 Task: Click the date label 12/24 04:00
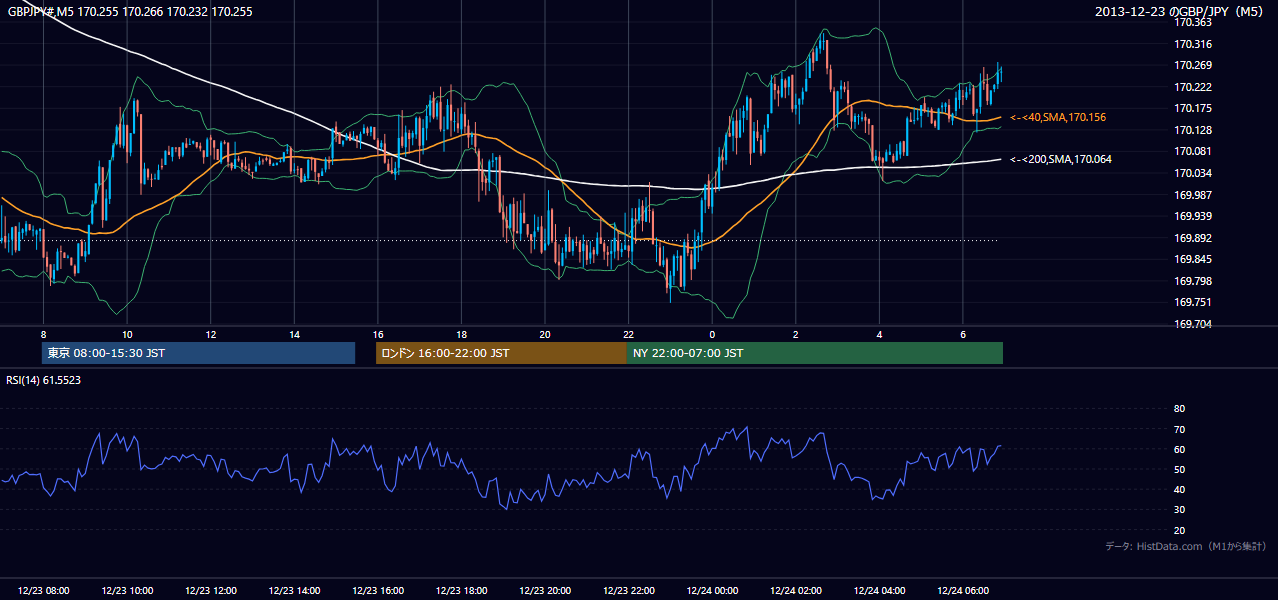(879, 591)
